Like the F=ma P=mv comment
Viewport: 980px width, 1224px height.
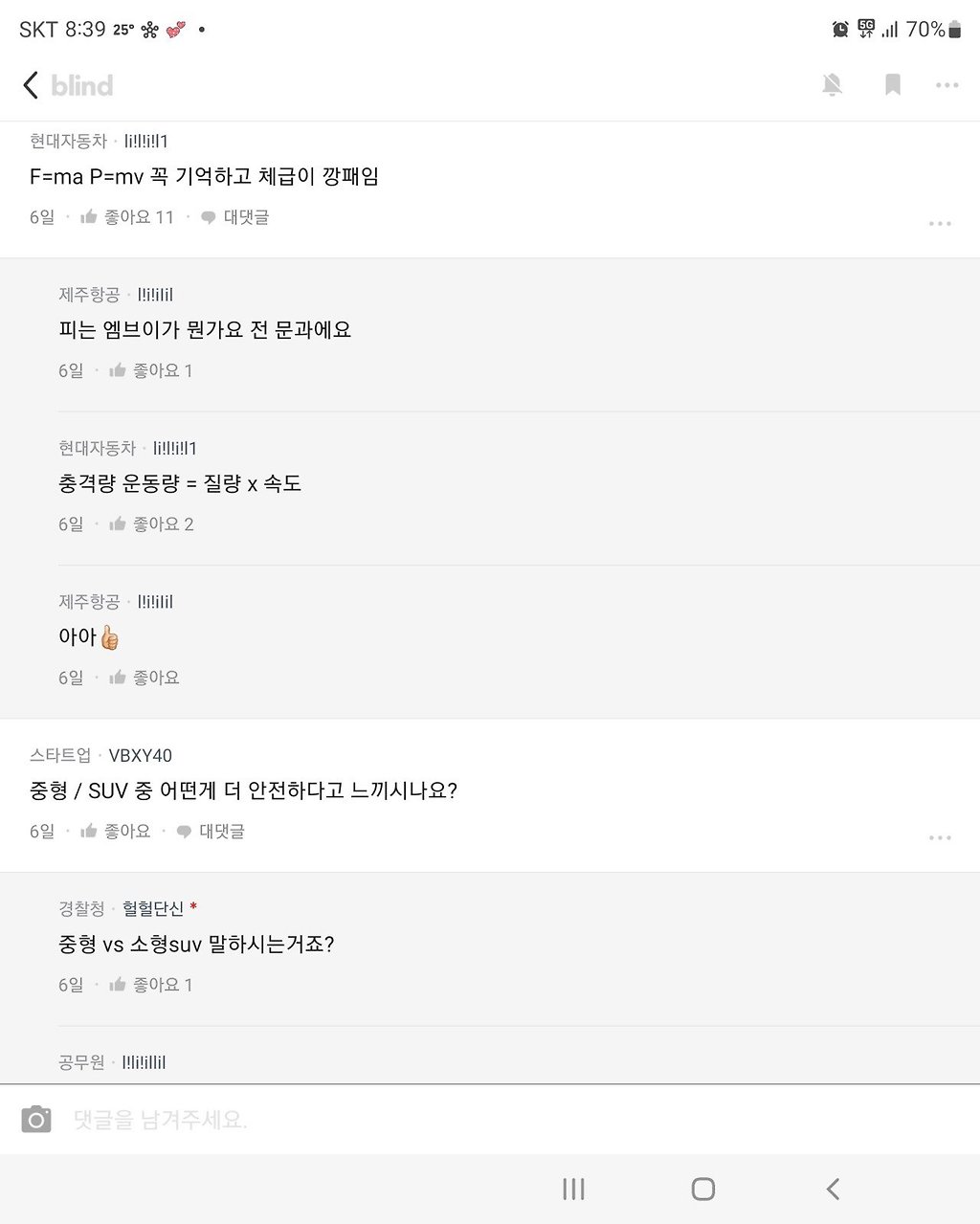(x=126, y=217)
